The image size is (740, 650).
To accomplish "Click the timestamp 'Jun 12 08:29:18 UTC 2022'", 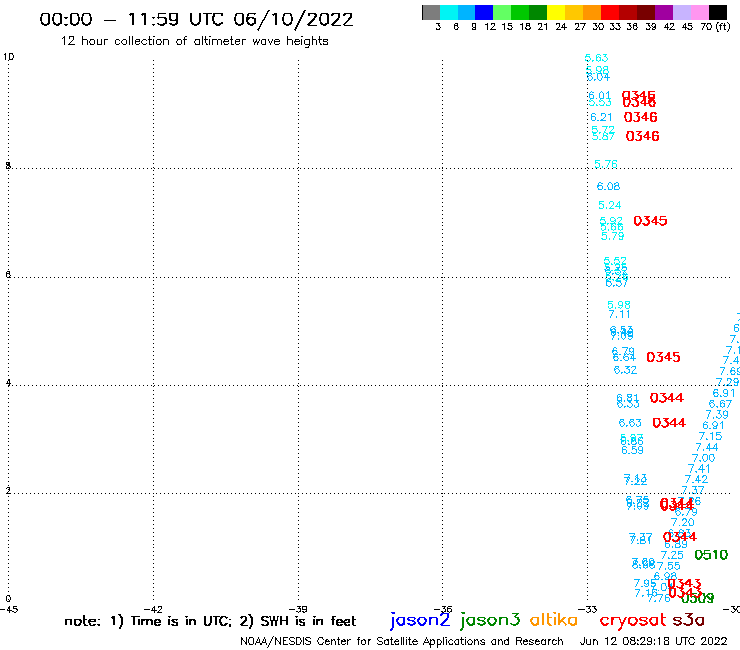I will (x=654, y=641).
